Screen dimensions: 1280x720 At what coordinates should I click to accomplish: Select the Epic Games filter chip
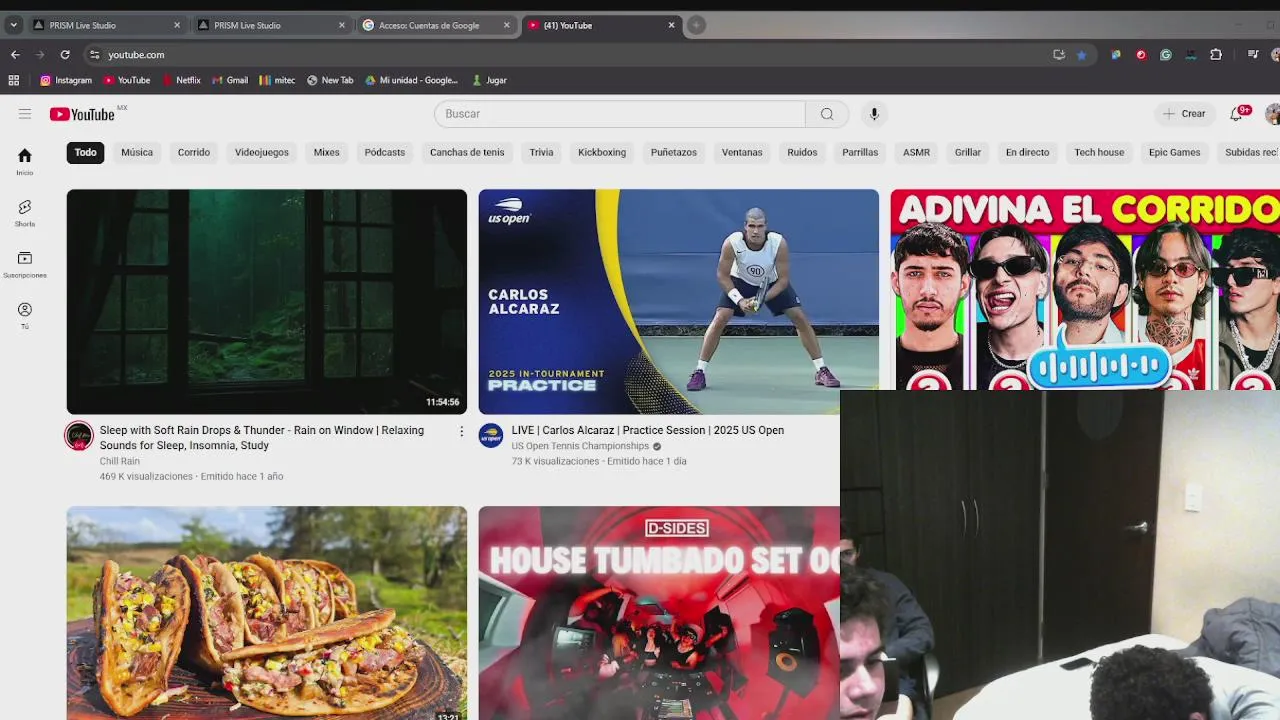(1174, 152)
